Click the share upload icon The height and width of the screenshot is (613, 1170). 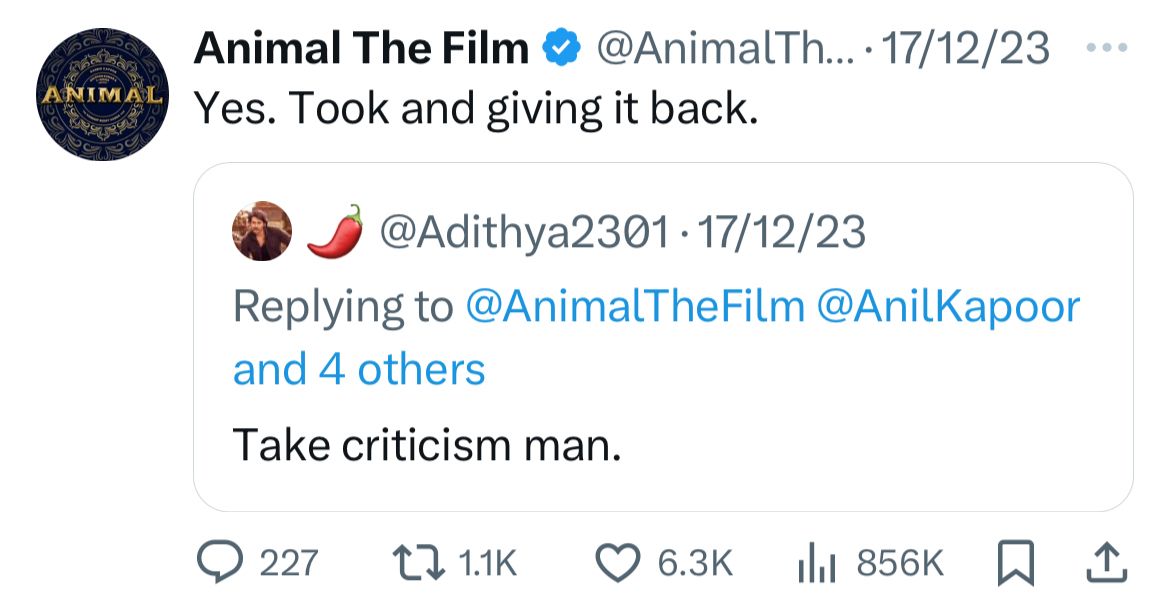tap(1106, 563)
